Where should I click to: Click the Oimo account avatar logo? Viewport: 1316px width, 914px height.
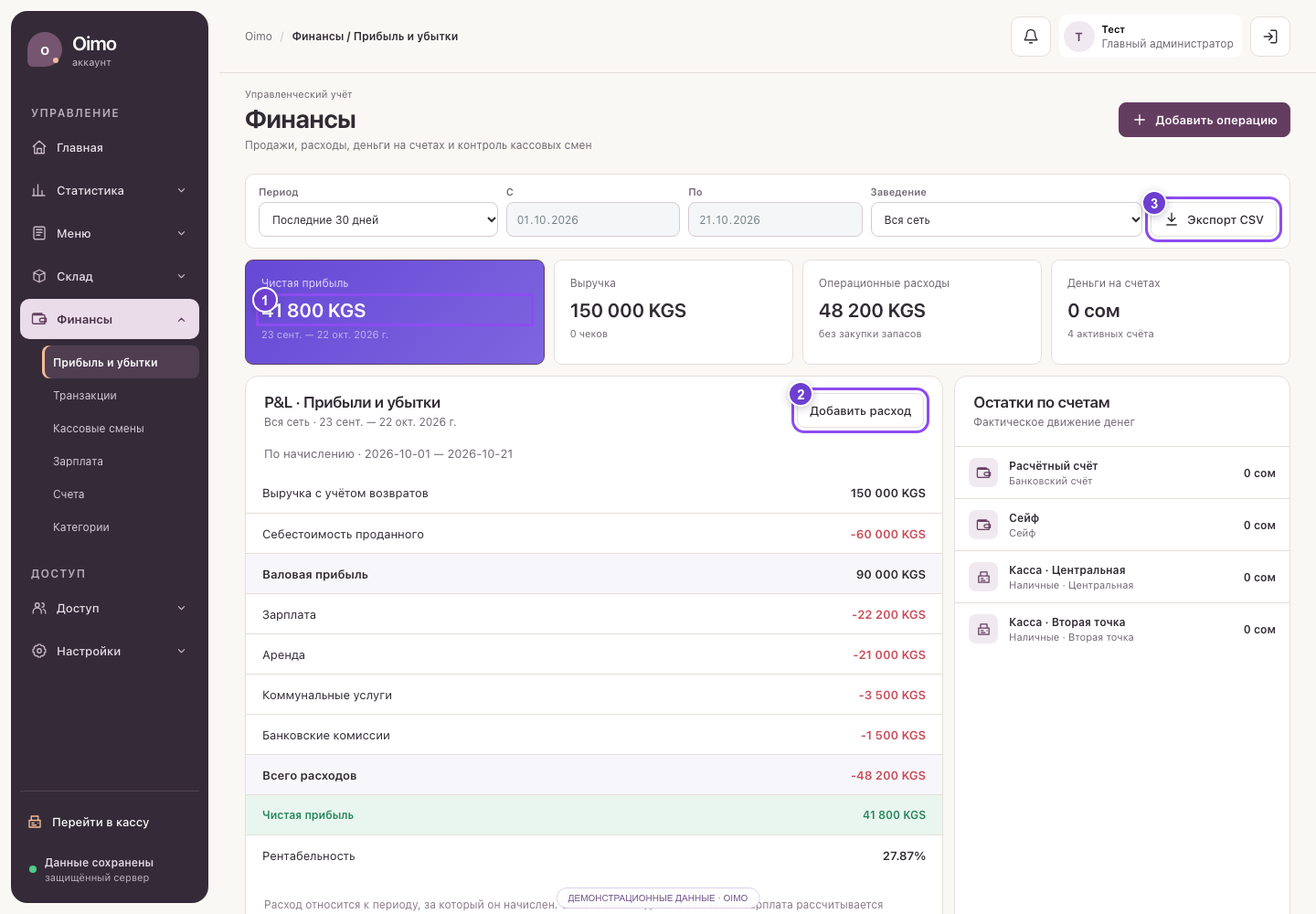tap(45, 50)
